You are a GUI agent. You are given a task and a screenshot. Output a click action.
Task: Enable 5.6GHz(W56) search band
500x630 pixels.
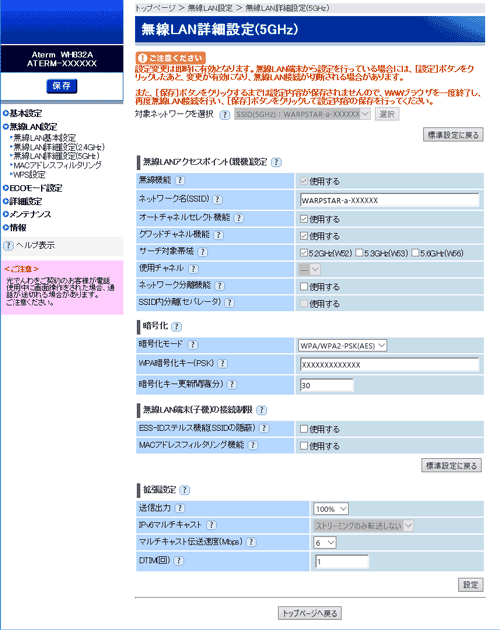[415, 253]
